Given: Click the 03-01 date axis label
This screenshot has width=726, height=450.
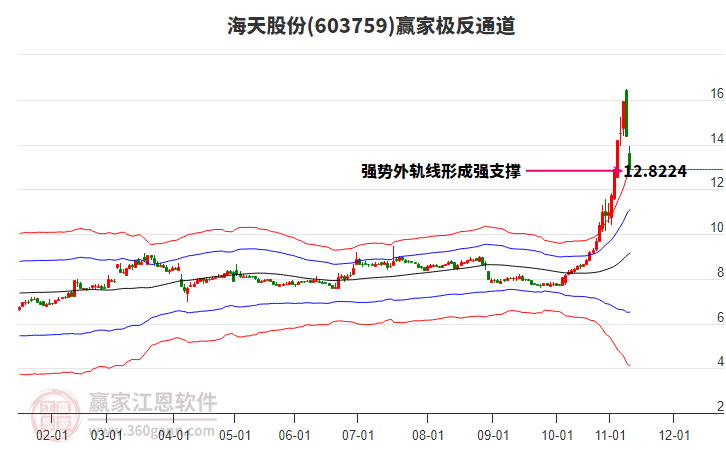Looking at the screenshot, I should 106,435.
